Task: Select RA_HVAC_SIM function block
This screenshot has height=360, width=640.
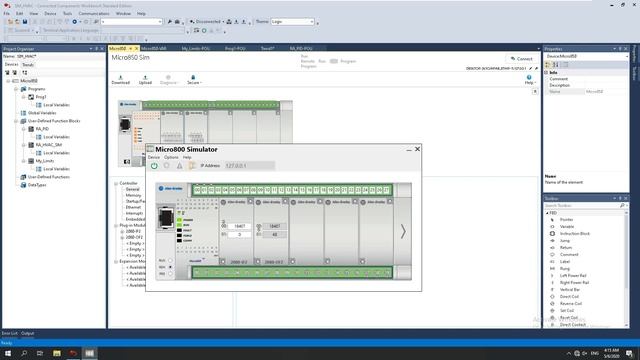Action: pos(49,145)
